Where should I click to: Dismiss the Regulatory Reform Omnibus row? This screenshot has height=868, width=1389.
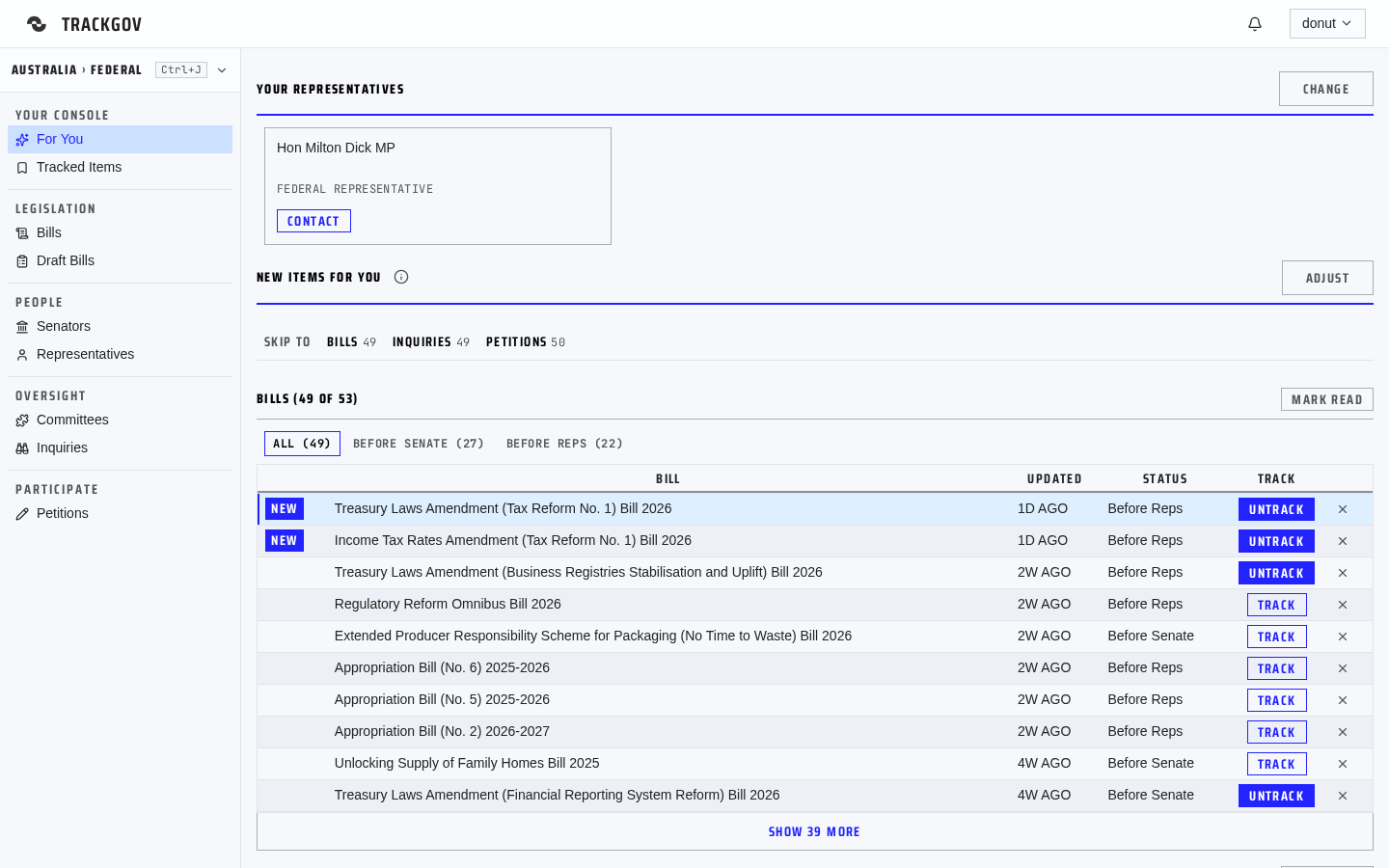tap(1343, 605)
